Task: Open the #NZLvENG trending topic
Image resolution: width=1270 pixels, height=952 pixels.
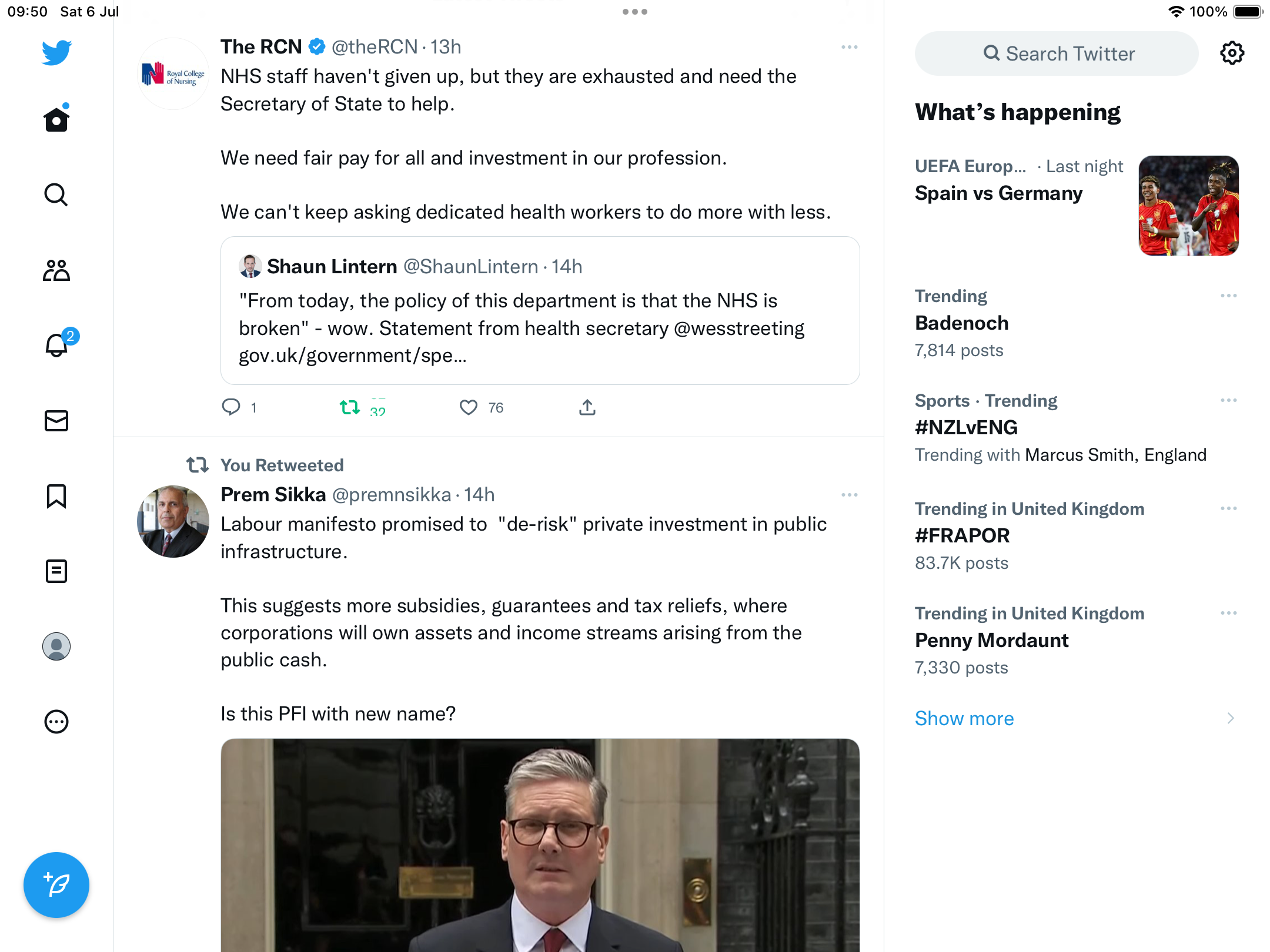Action: coord(967,427)
